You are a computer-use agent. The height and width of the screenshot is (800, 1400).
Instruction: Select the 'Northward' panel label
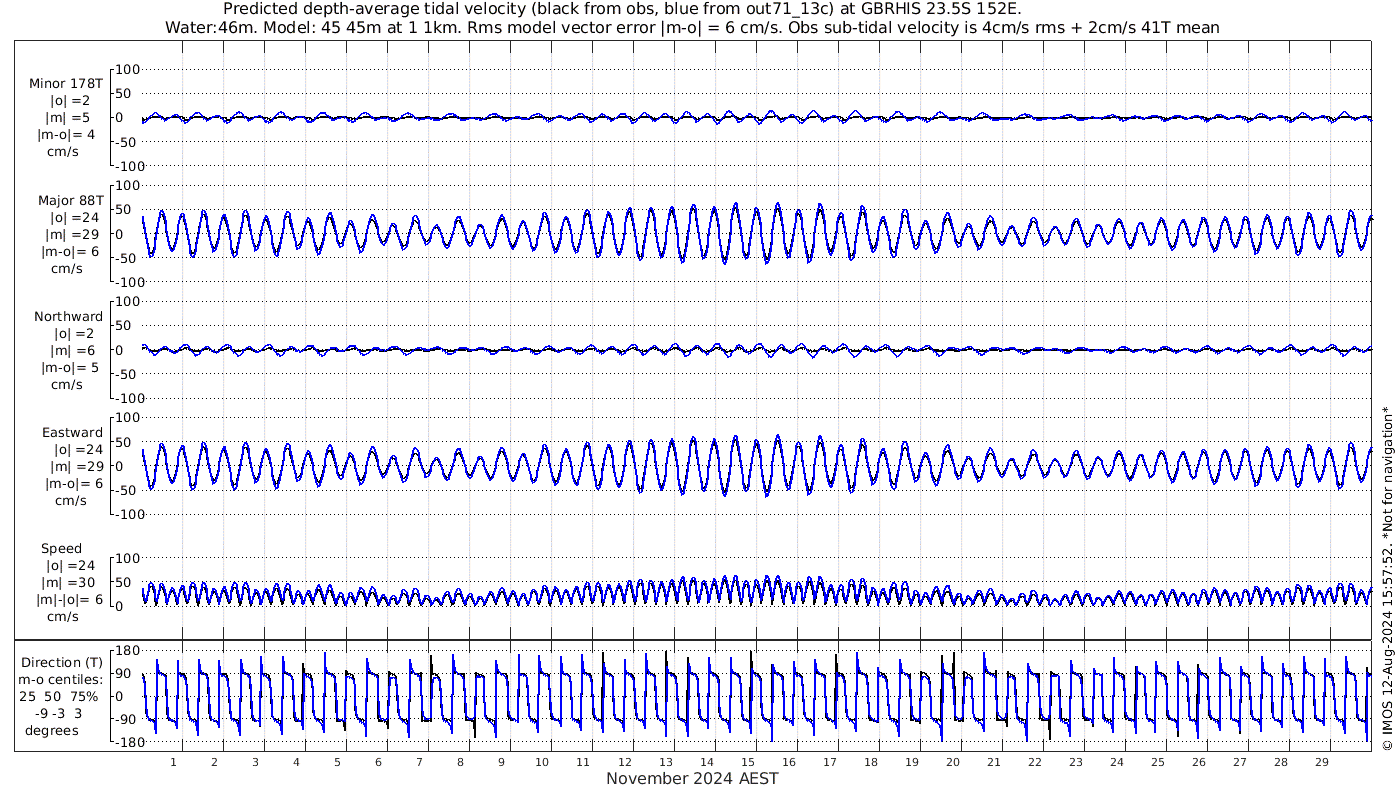[x=69, y=317]
